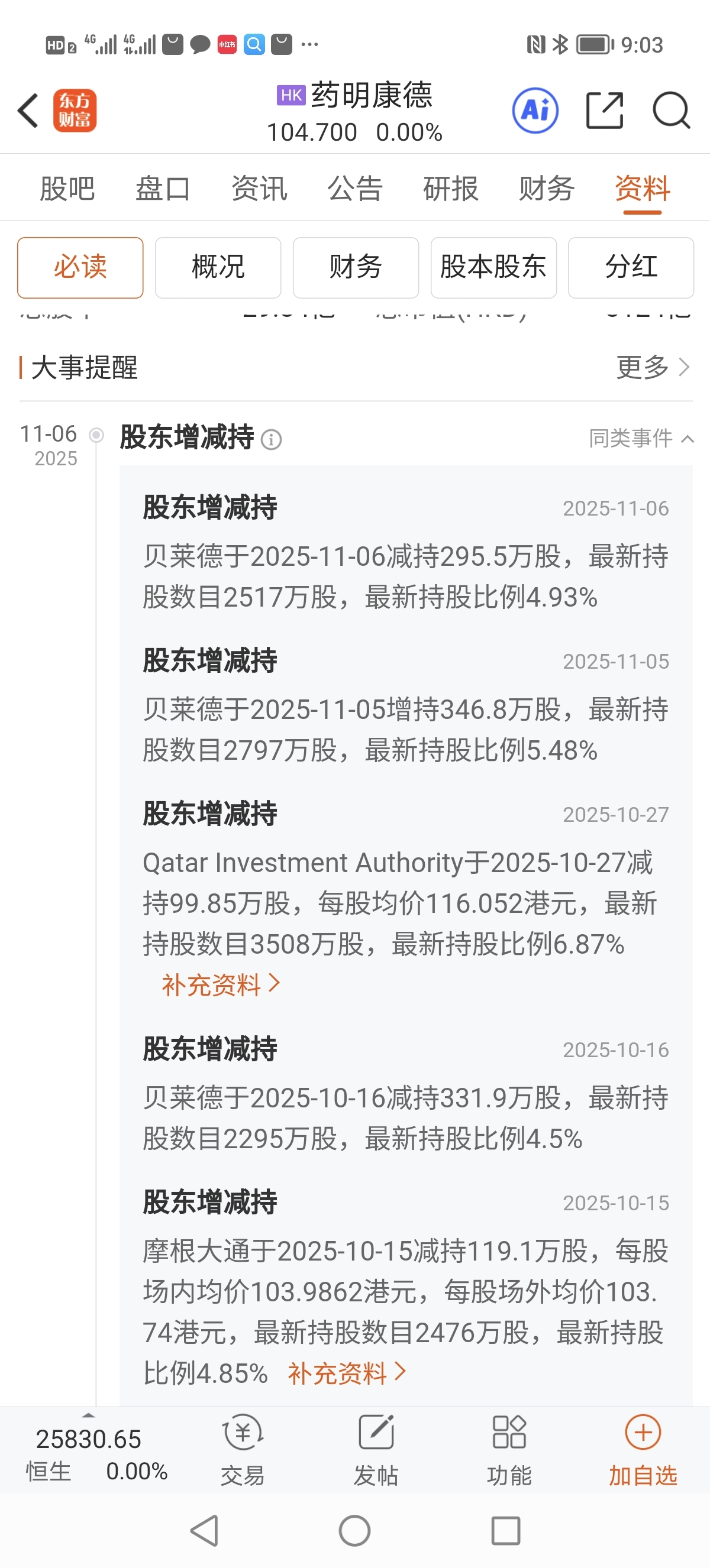Collapse the 同类事件 list
Image resolution: width=710 pixels, height=1568 pixels.
pyautogui.click(x=641, y=438)
